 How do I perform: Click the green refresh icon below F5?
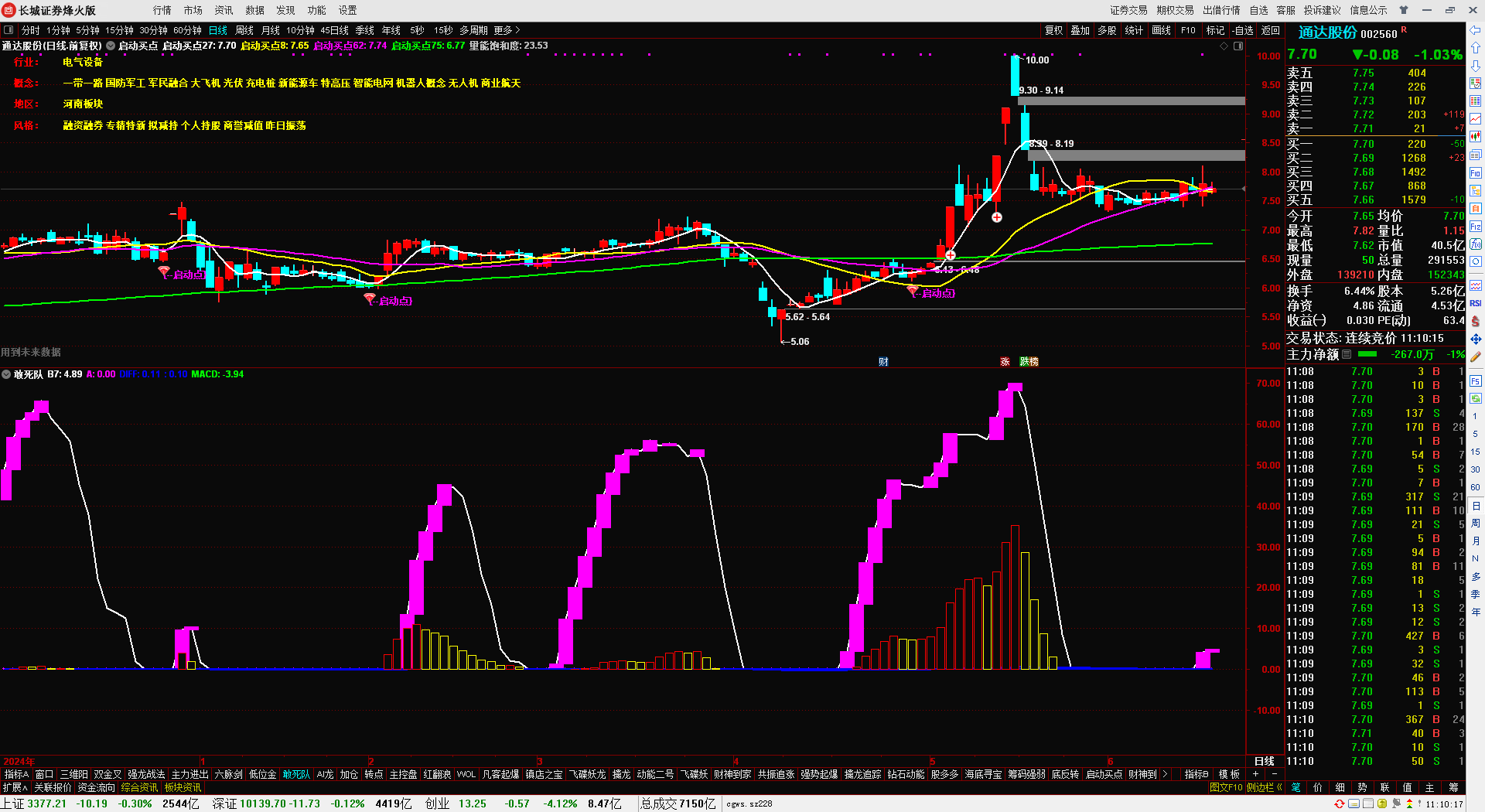[1476, 398]
